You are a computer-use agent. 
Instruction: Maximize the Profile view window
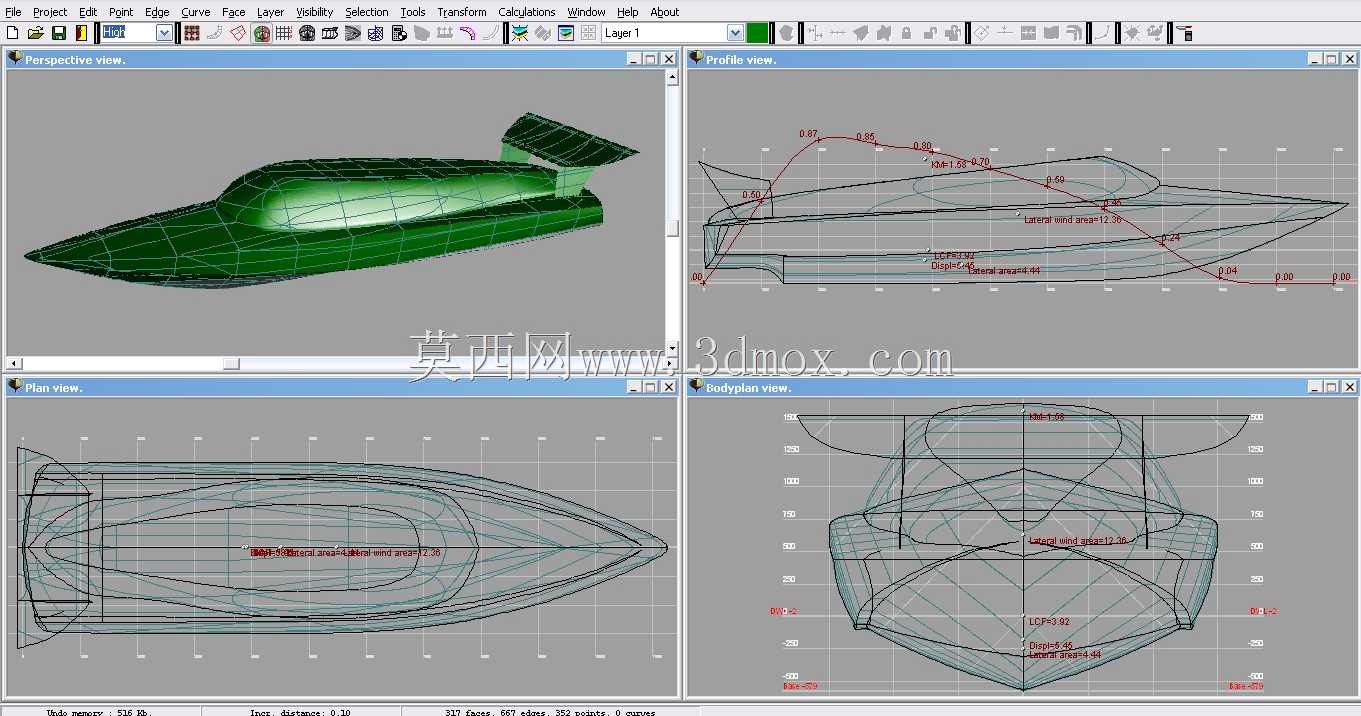coord(1331,59)
